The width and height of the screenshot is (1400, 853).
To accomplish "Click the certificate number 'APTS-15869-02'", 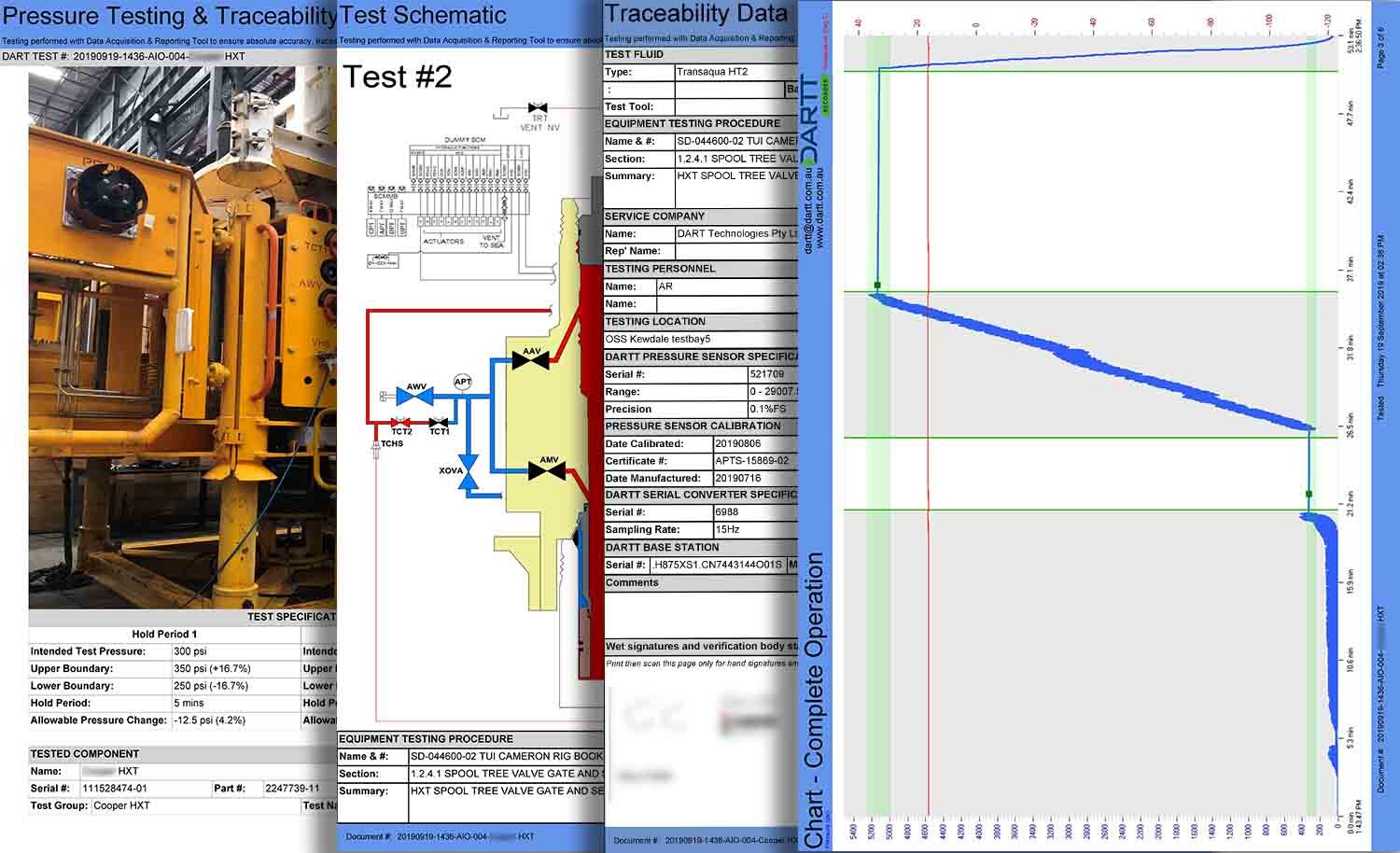I will point(752,461).
